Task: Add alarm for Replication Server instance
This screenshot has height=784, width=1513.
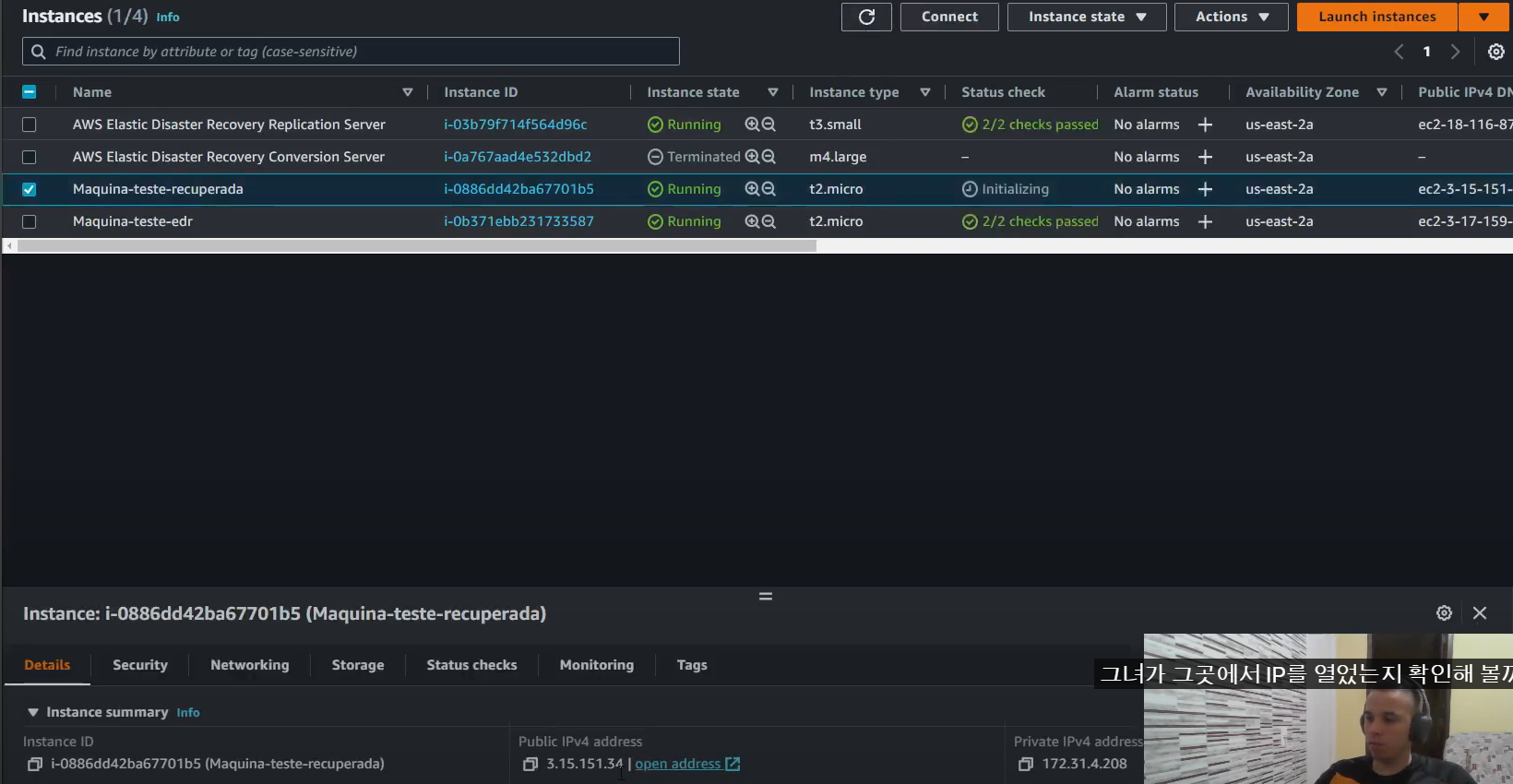Action: pos(1205,125)
